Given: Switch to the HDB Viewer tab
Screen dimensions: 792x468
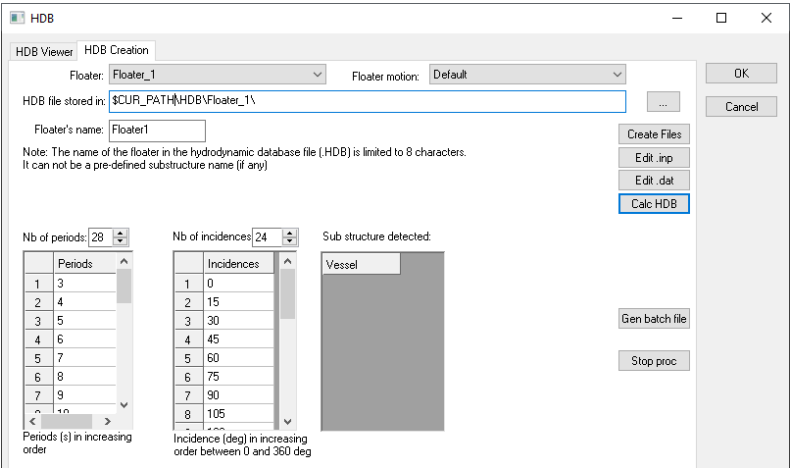Looking at the screenshot, I should click(x=42, y=51).
